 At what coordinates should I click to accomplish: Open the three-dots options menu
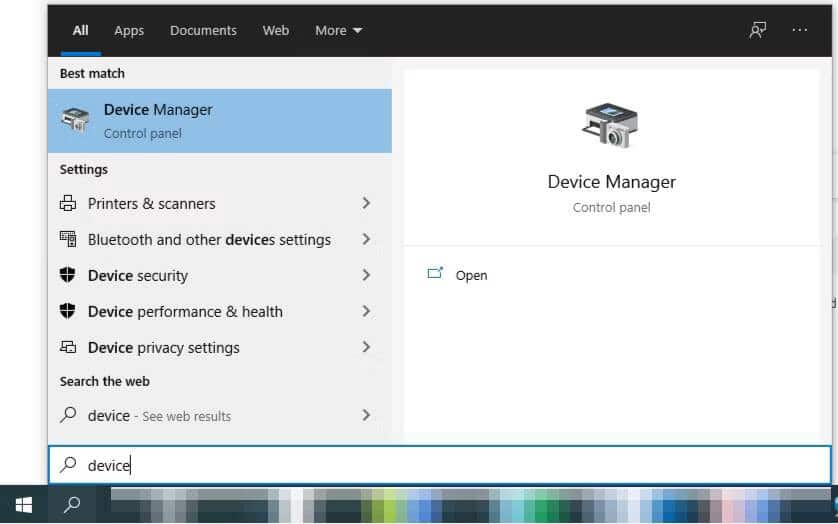tap(799, 30)
